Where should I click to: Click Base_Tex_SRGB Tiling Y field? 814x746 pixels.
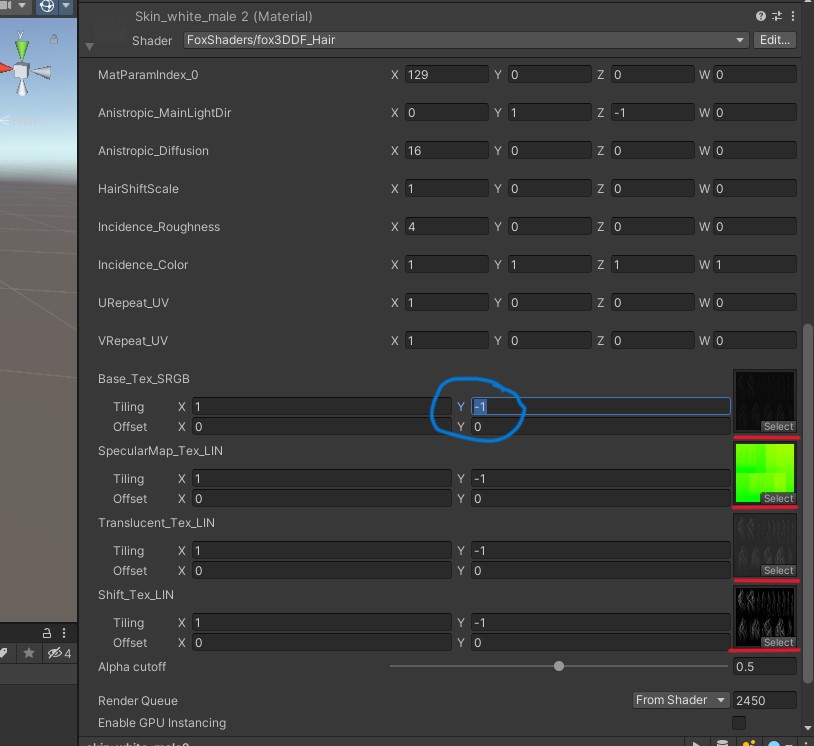coord(601,406)
